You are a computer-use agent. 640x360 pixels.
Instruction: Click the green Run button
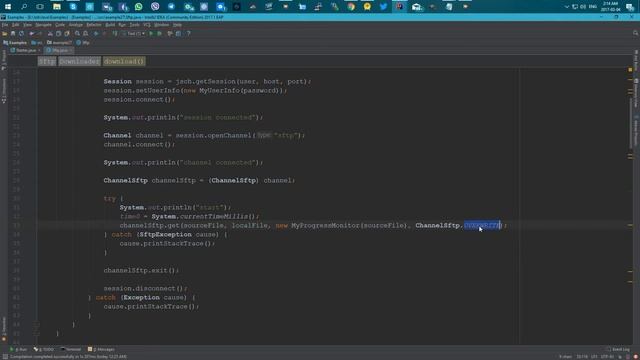pos(151,33)
